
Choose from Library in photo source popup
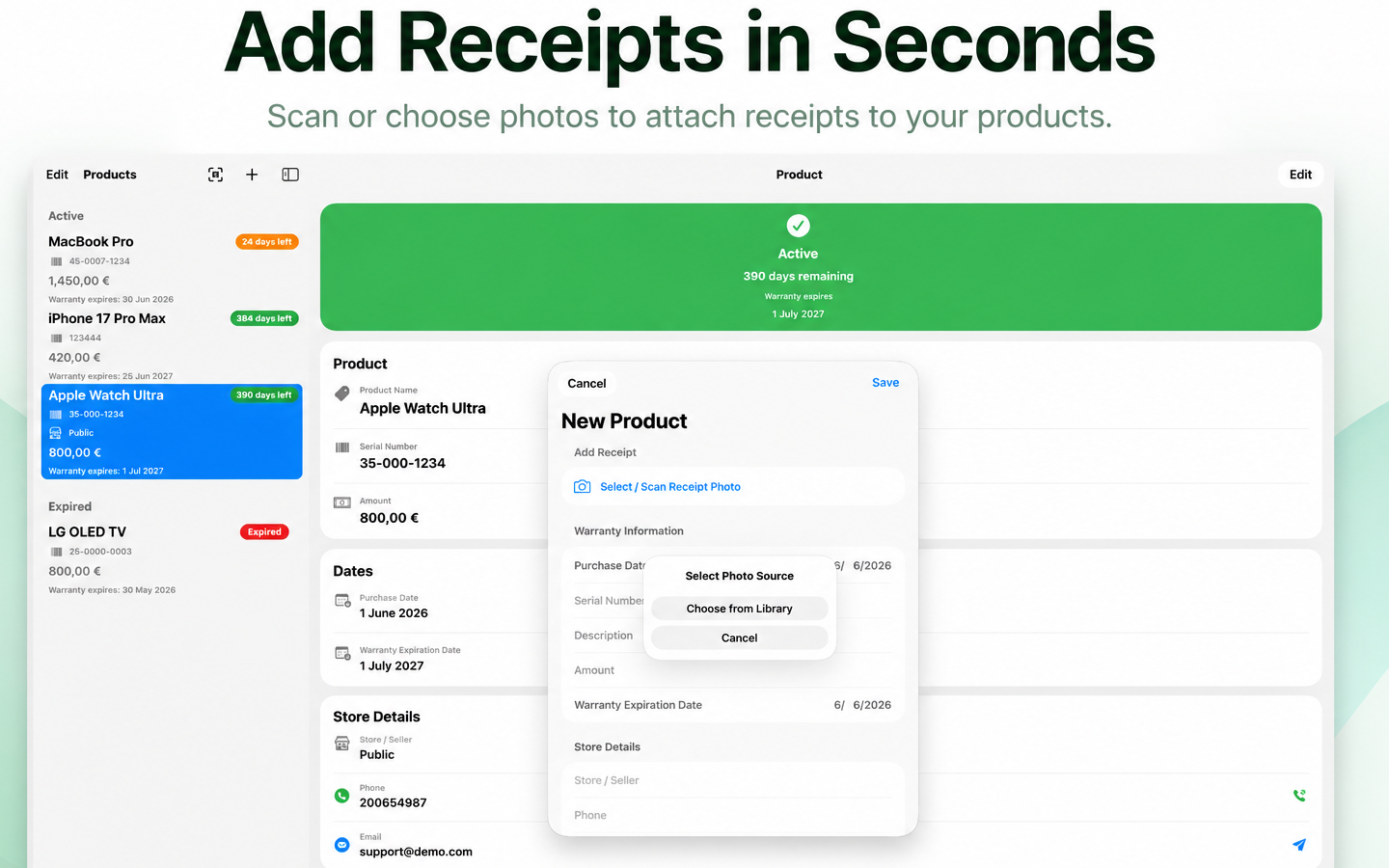click(740, 609)
